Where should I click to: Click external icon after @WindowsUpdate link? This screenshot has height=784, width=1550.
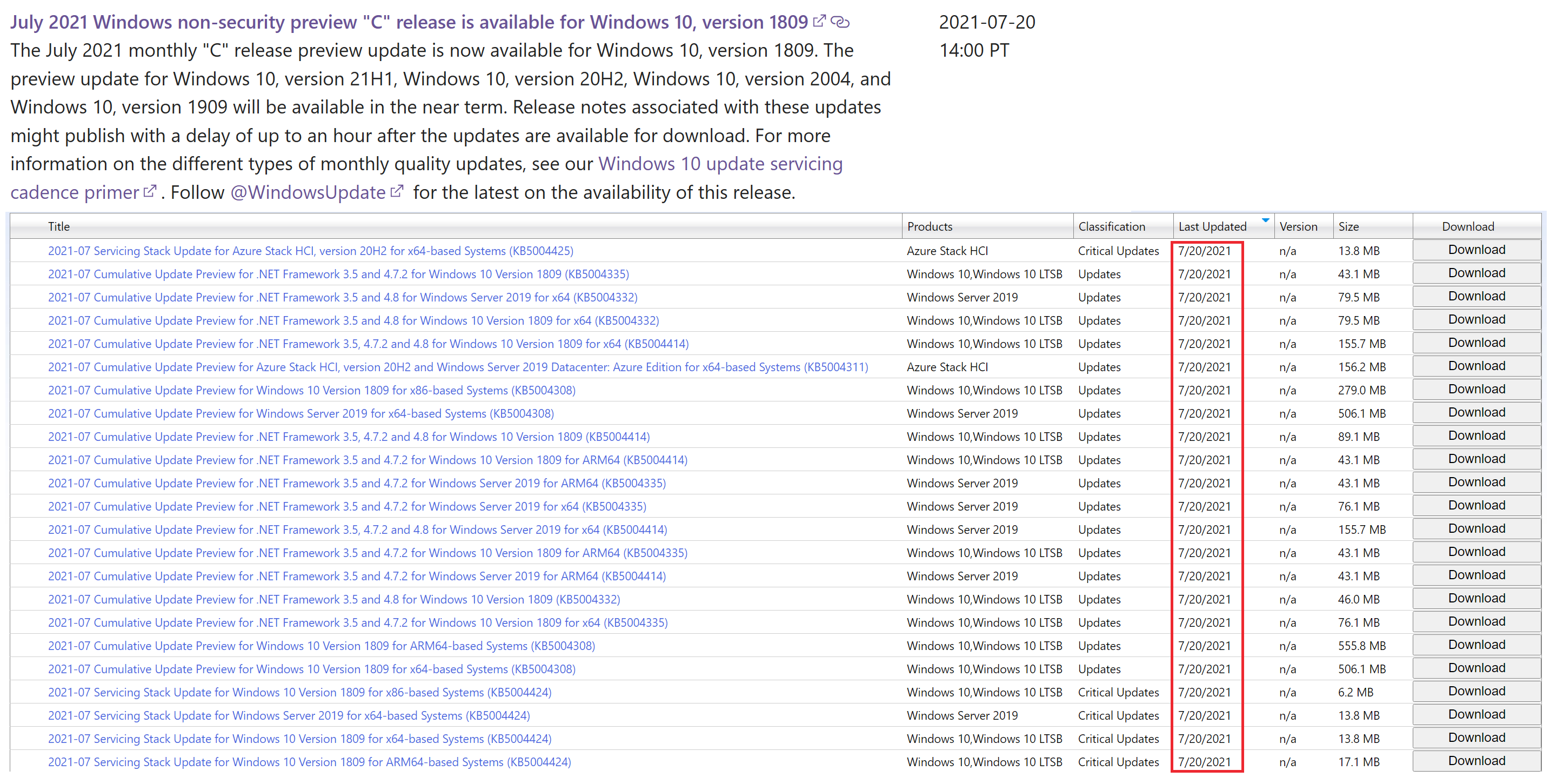click(x=397, y=192)
